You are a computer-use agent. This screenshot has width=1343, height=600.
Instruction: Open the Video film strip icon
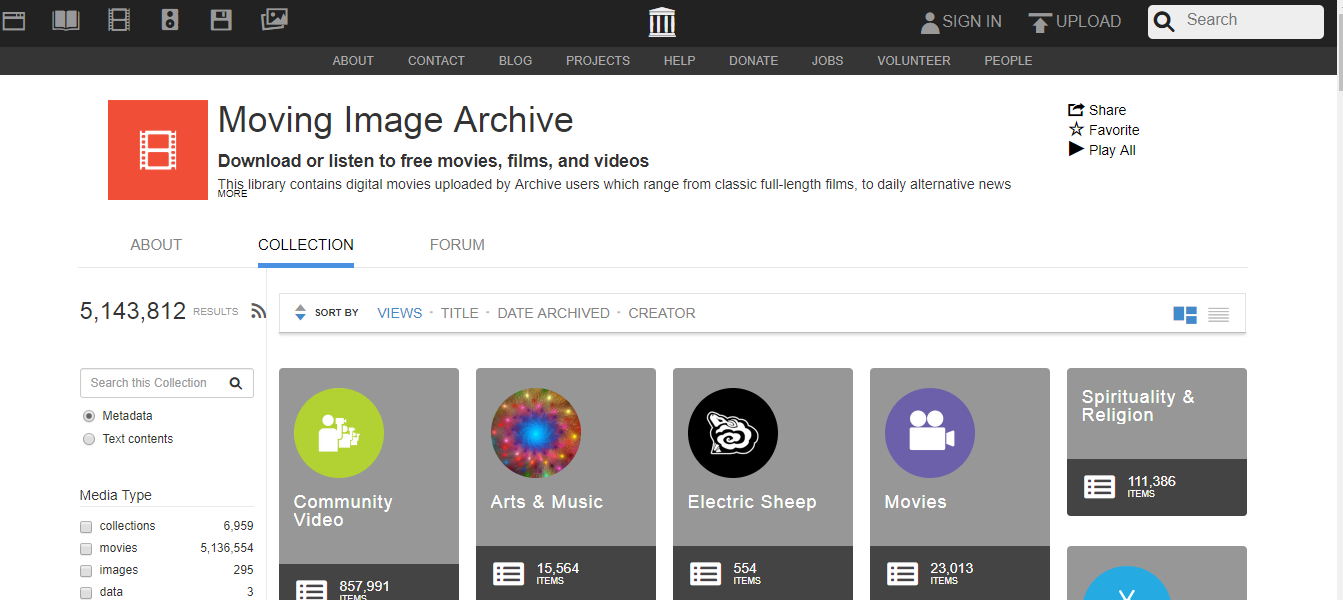(x=119, y=20)
